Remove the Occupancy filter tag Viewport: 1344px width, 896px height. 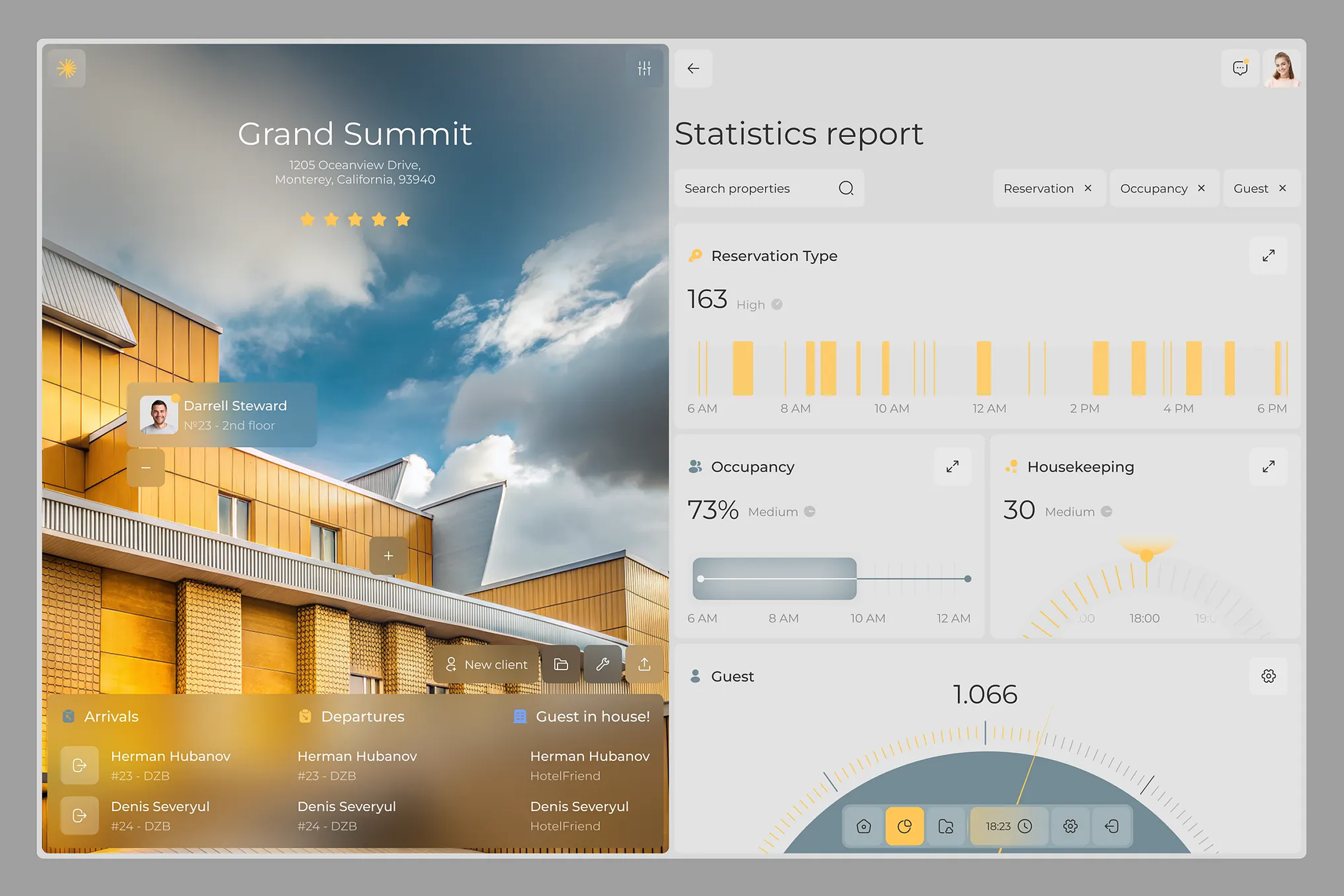1201,188
